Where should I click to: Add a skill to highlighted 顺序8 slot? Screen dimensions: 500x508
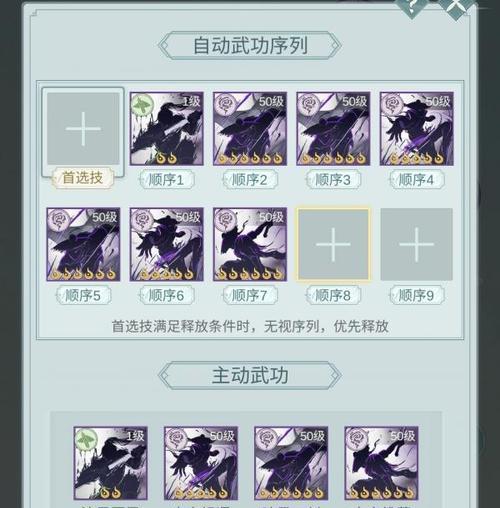coord(333,244)
